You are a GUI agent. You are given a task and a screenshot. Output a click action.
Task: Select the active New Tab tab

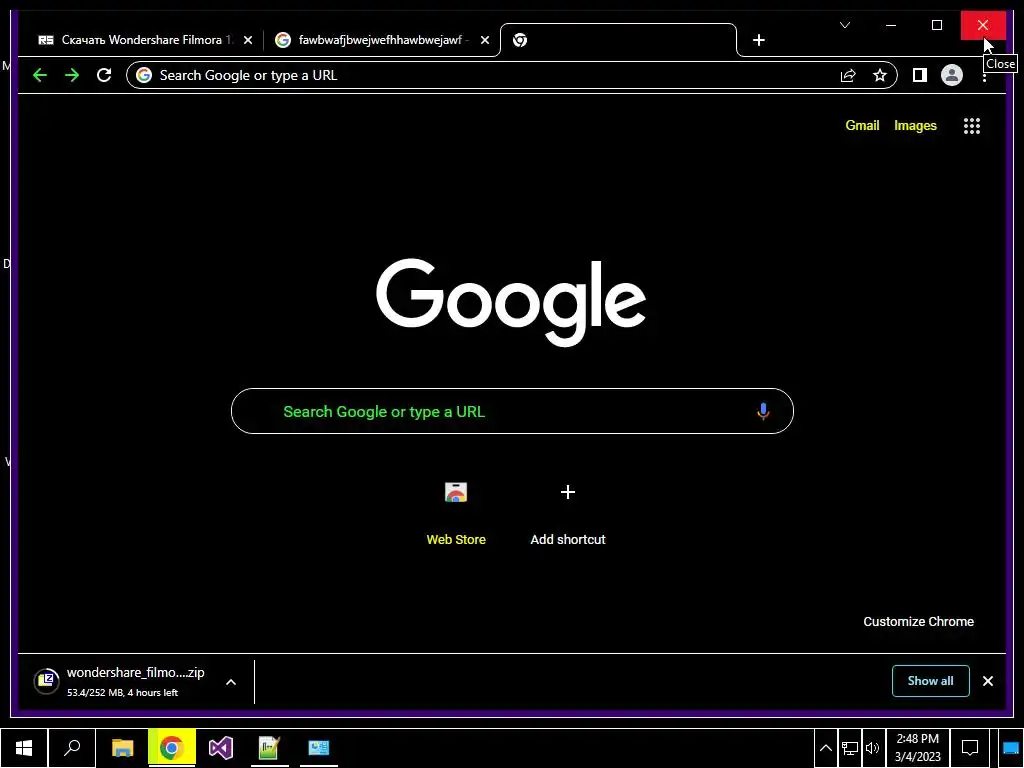tap(618, 40)
